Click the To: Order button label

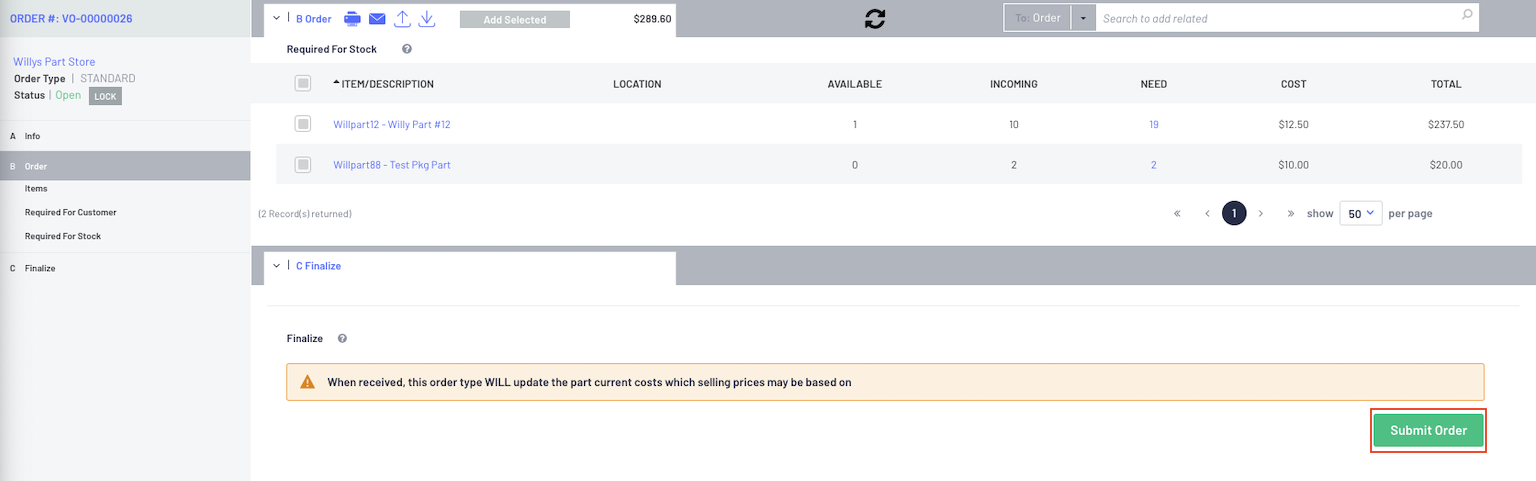coord(1037,18)
